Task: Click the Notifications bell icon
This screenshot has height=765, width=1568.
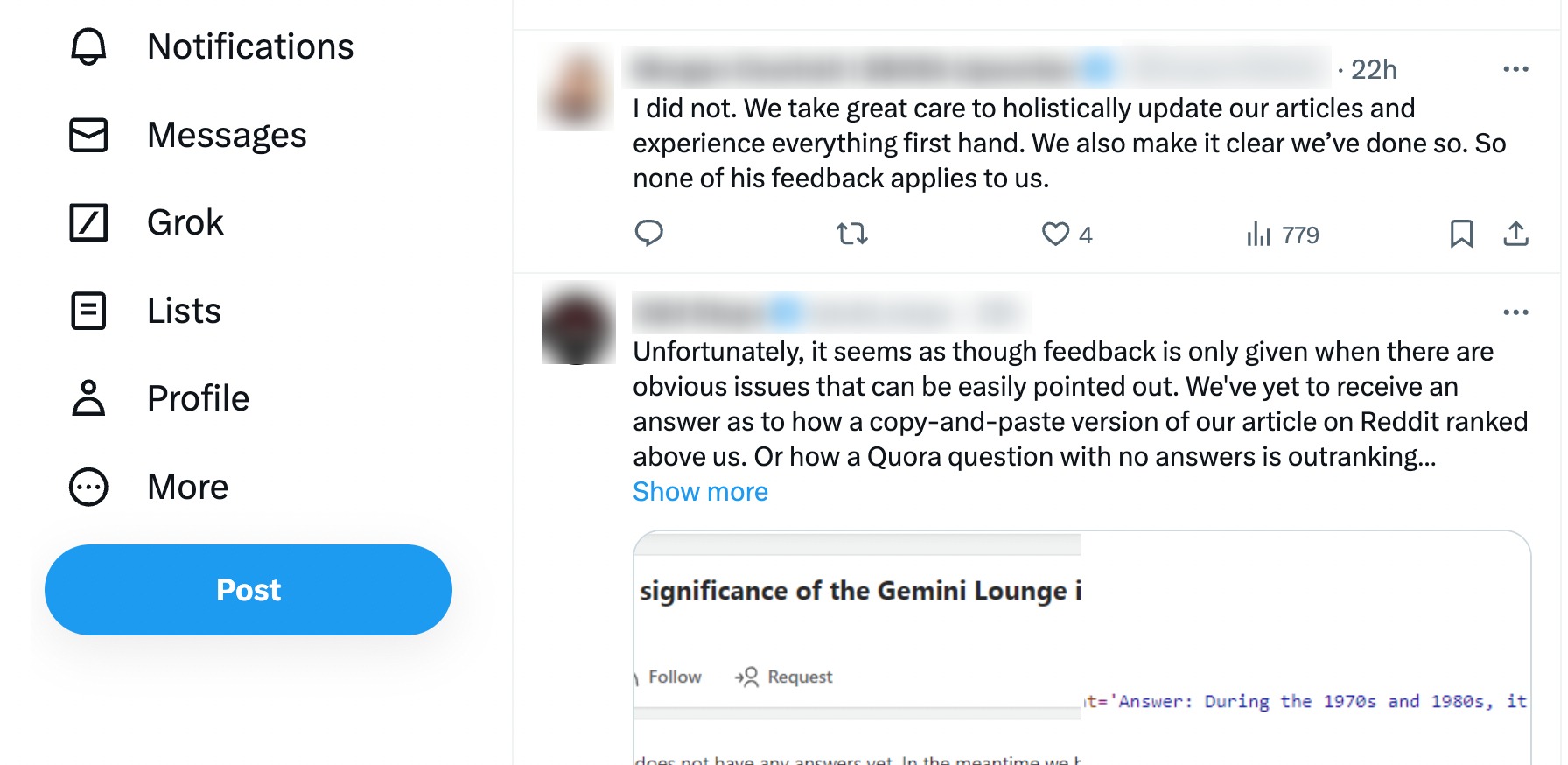Action: 88,47
